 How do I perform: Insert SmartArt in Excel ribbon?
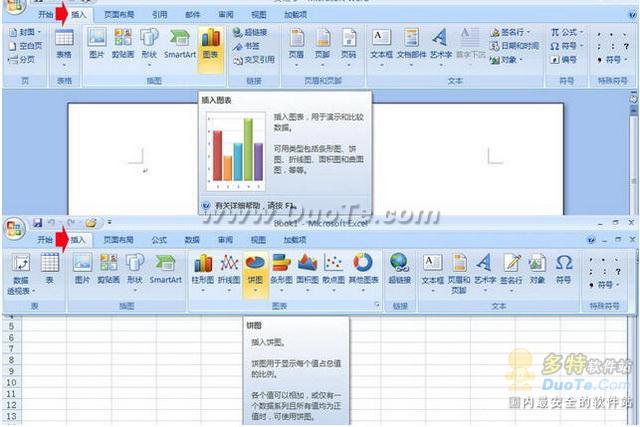coord(165,269)
